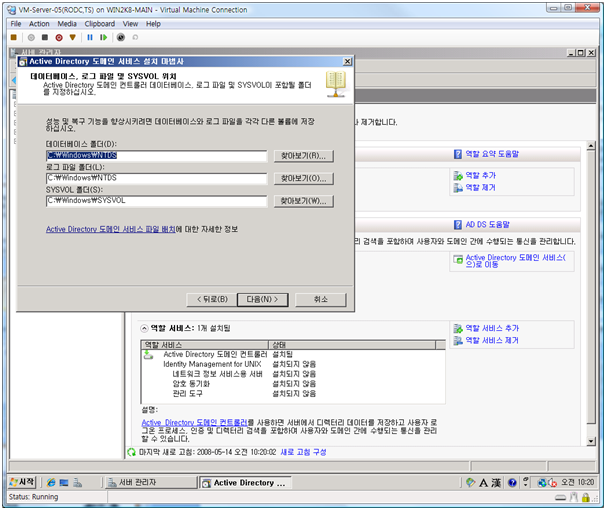Click 찾아보기(R) browse button
The image size is (606, 510).
[x=303, y=156]
